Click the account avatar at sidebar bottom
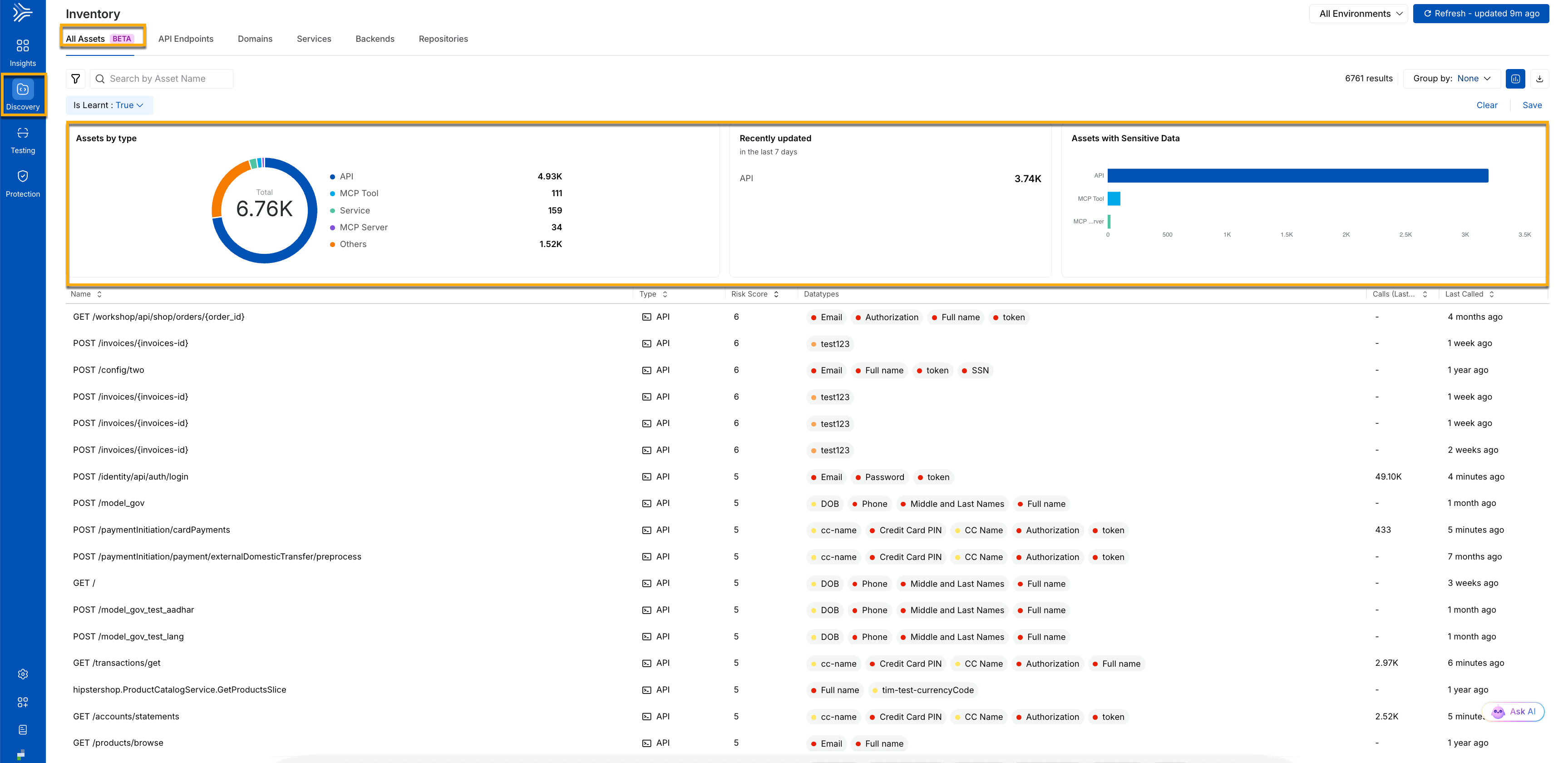This screenshot has width=1568, height=763. point(21,755)
